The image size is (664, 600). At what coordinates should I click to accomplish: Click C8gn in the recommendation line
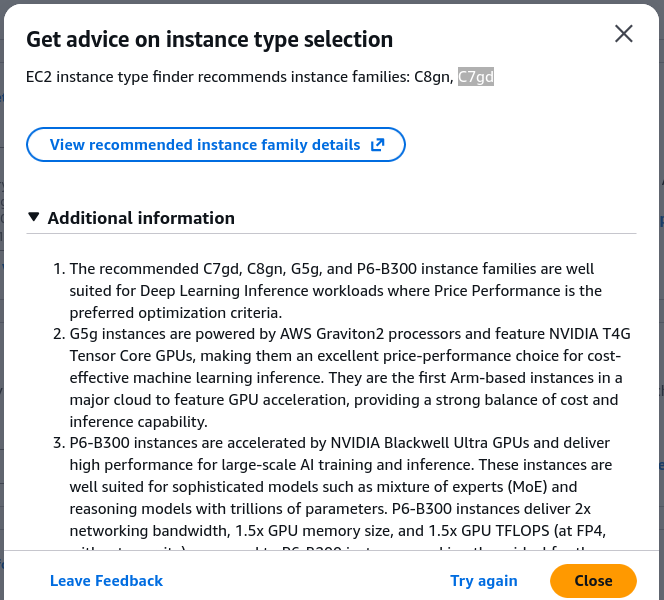[x=432, y=77]
